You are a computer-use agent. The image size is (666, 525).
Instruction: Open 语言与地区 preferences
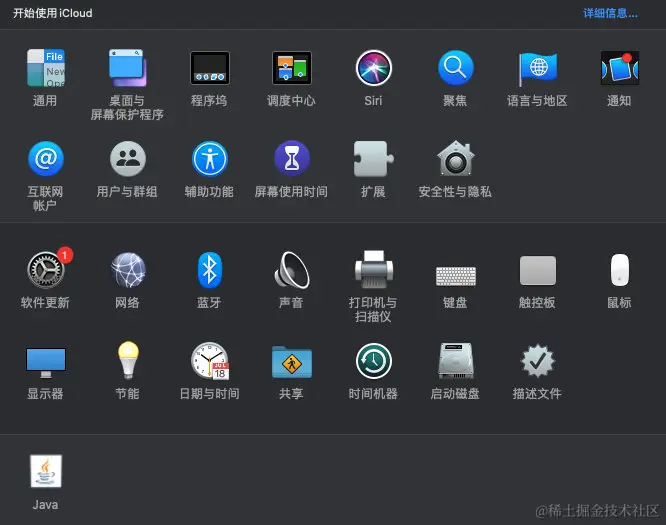[x=537, y=68]
